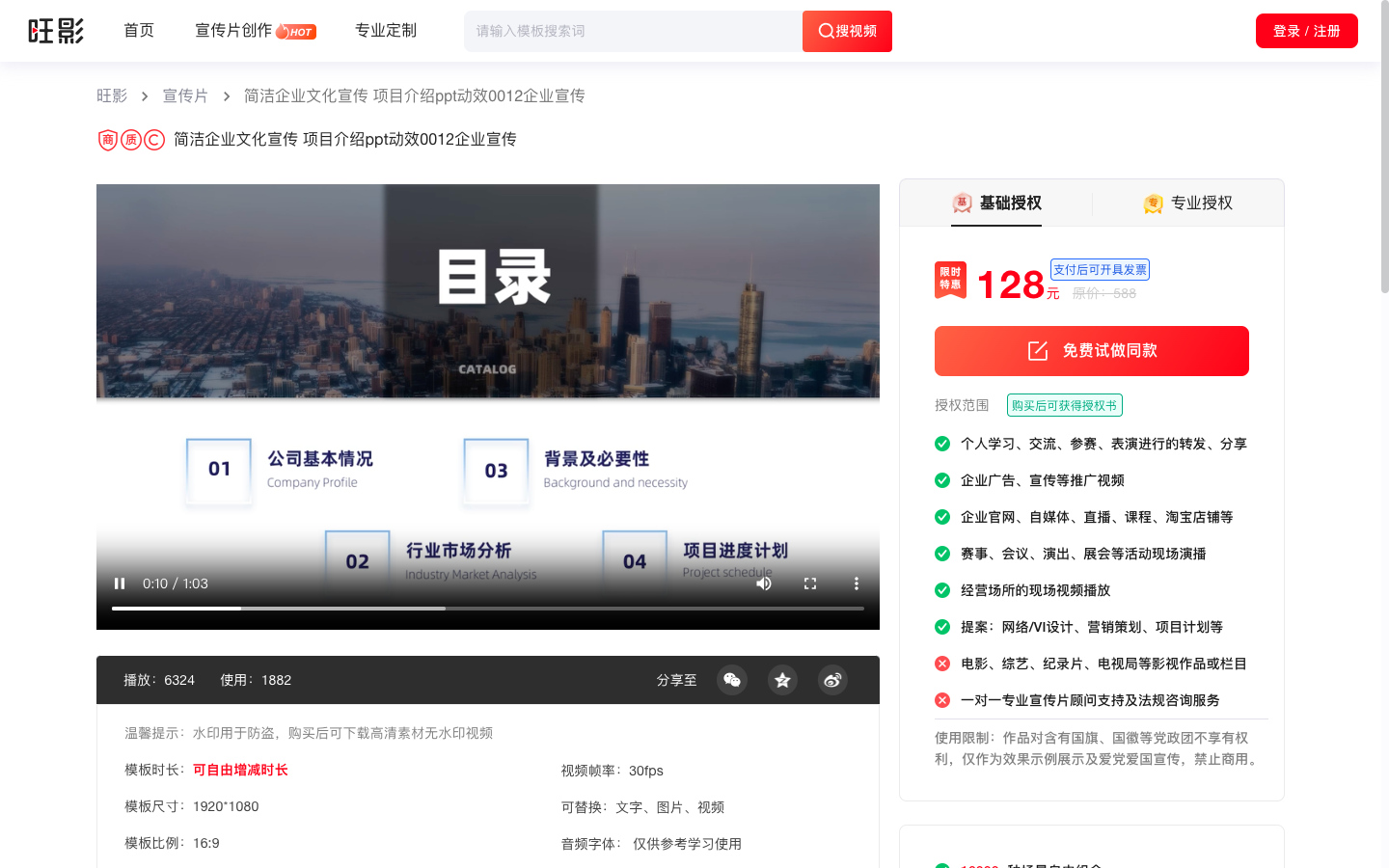Share to QQ Zone star icon
Image resolution: width=1389 pixels, height=868 pixels.
[782, 680]
